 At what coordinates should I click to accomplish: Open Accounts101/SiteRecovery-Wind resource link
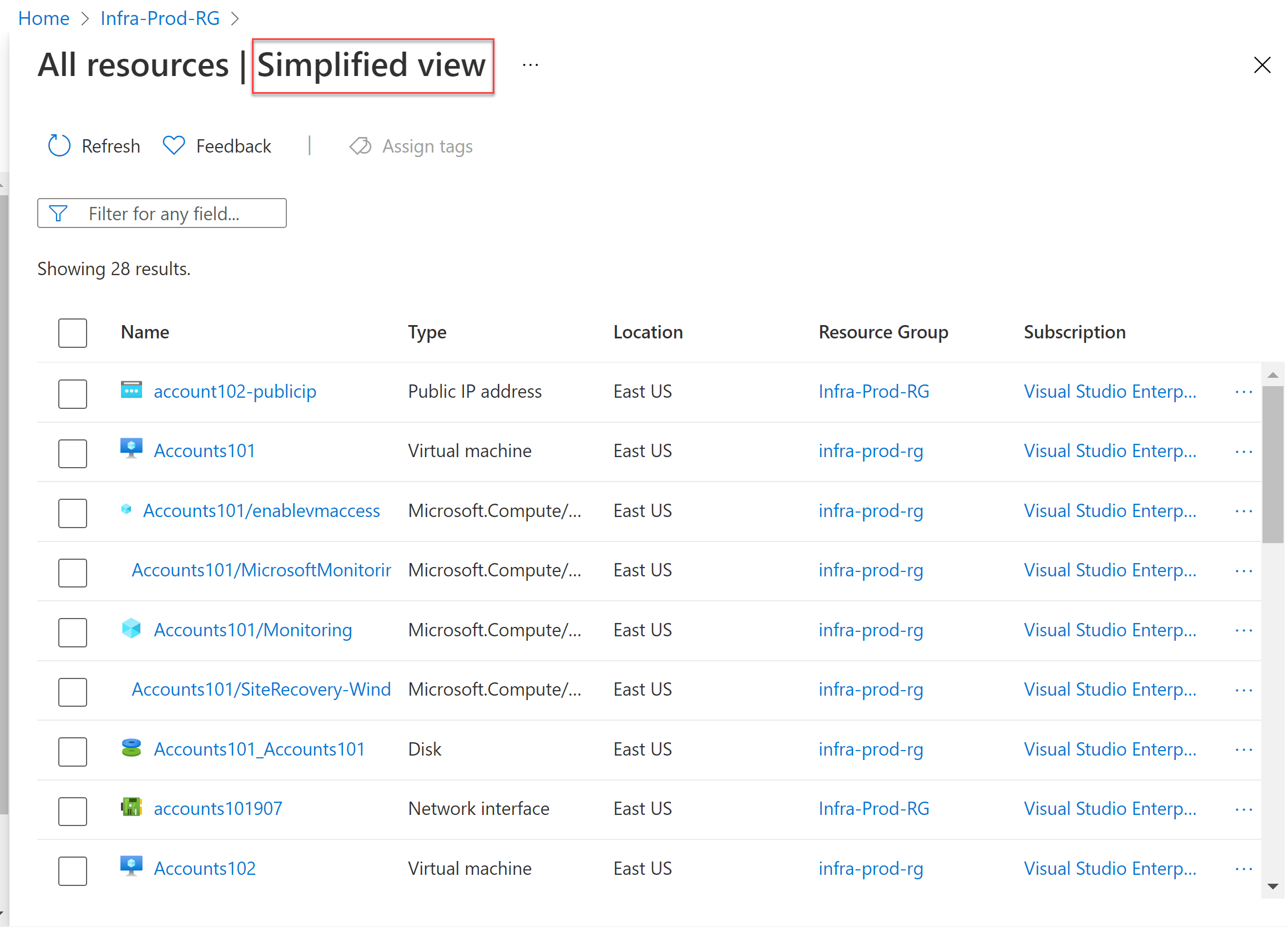click(x=261, y=689)
